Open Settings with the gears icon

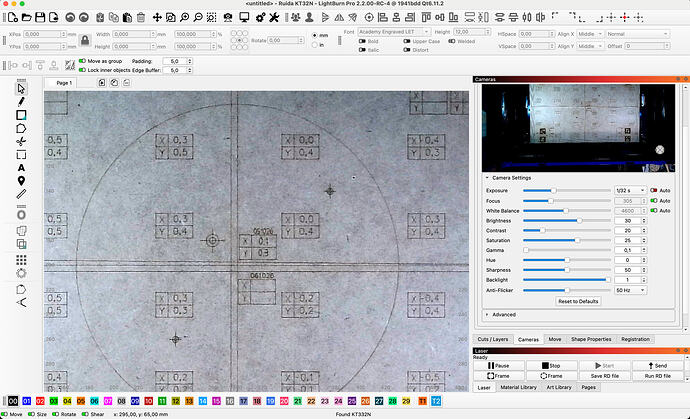tap(261, 18)
